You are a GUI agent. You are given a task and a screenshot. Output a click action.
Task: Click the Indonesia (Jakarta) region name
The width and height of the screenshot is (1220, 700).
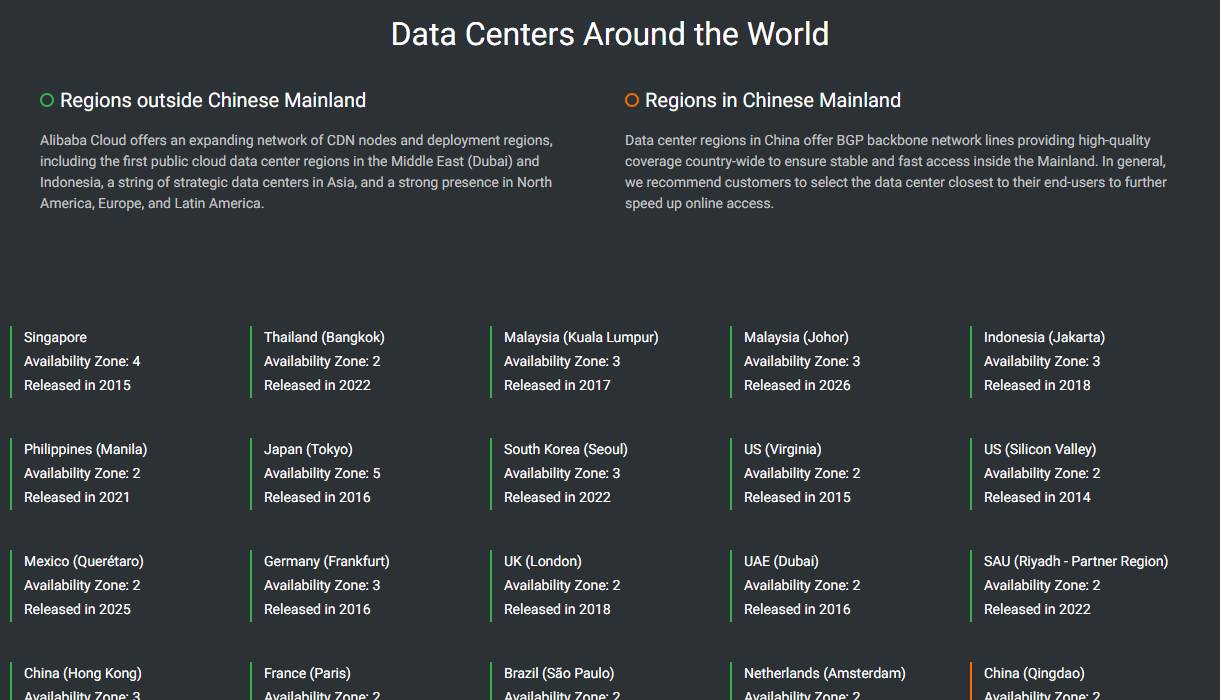click(1044, 337)
